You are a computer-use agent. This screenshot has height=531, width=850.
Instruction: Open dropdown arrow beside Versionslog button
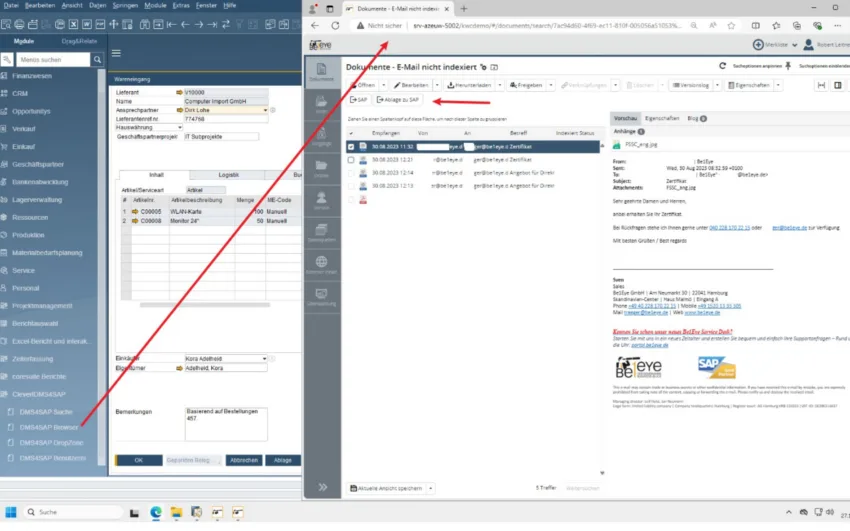coord(717,85)
